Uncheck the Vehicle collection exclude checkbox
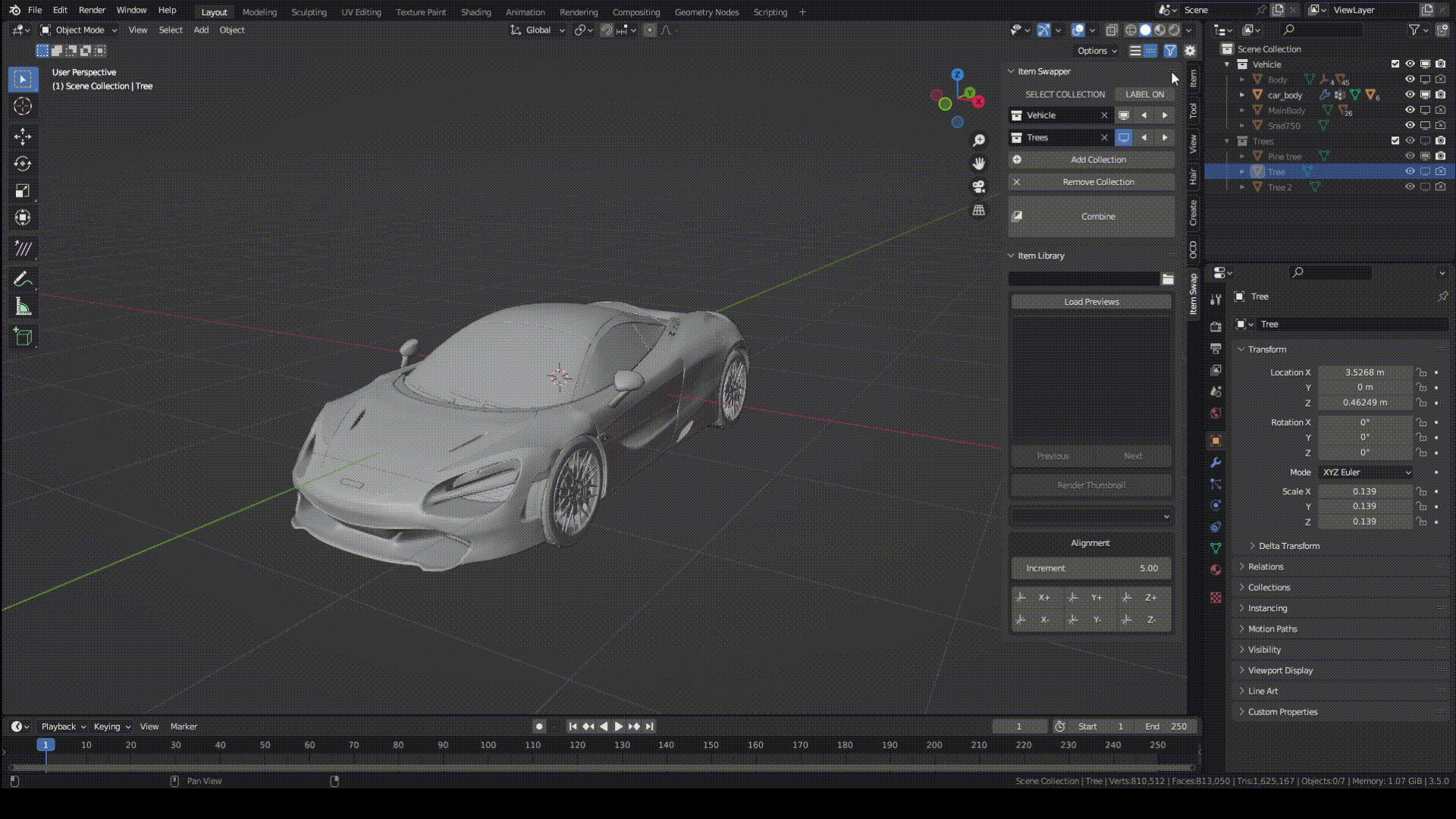The image size is (1456, 819). (1395, 64)
